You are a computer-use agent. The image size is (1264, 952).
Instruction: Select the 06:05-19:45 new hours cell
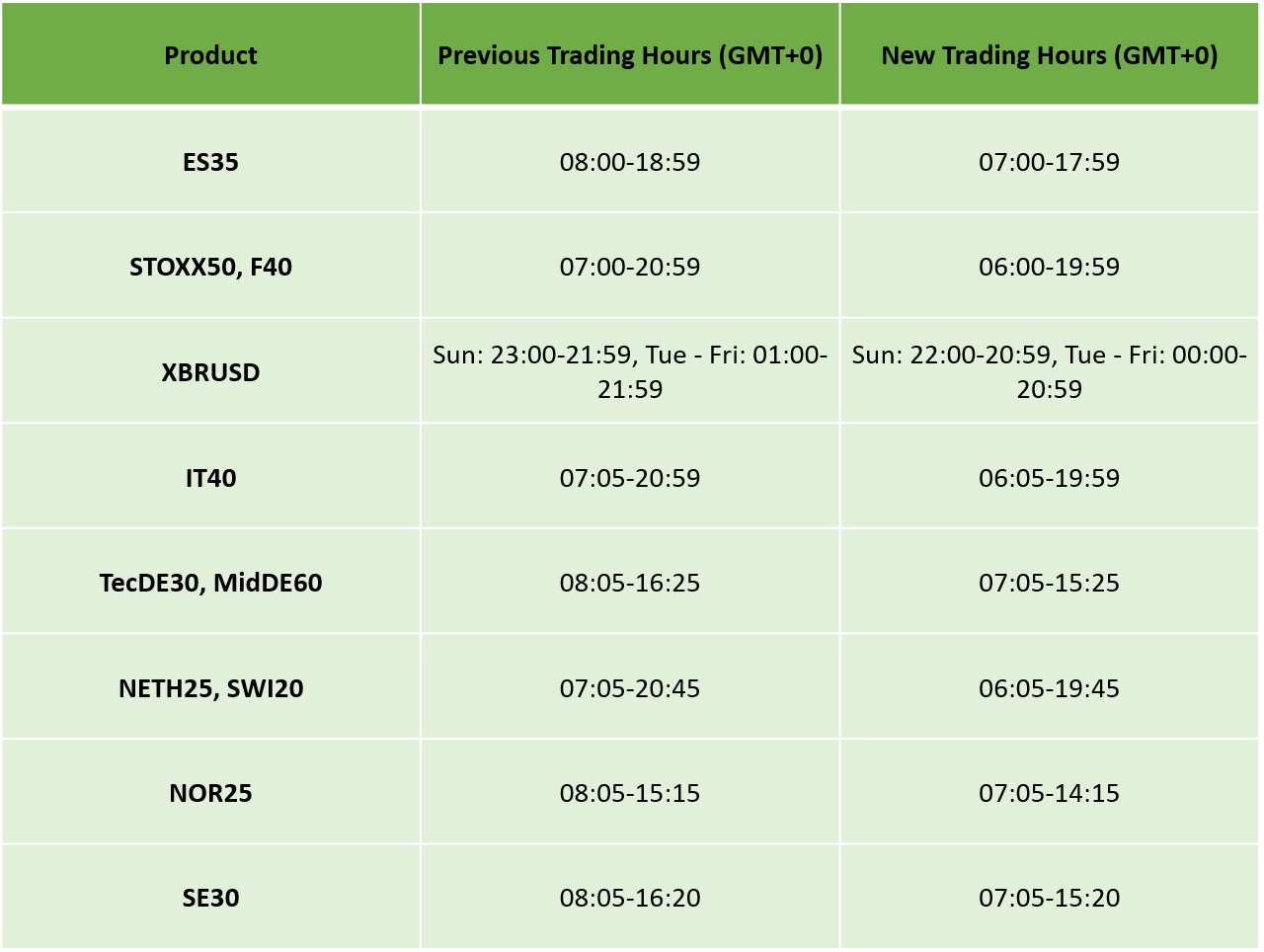pos(1050,688)
